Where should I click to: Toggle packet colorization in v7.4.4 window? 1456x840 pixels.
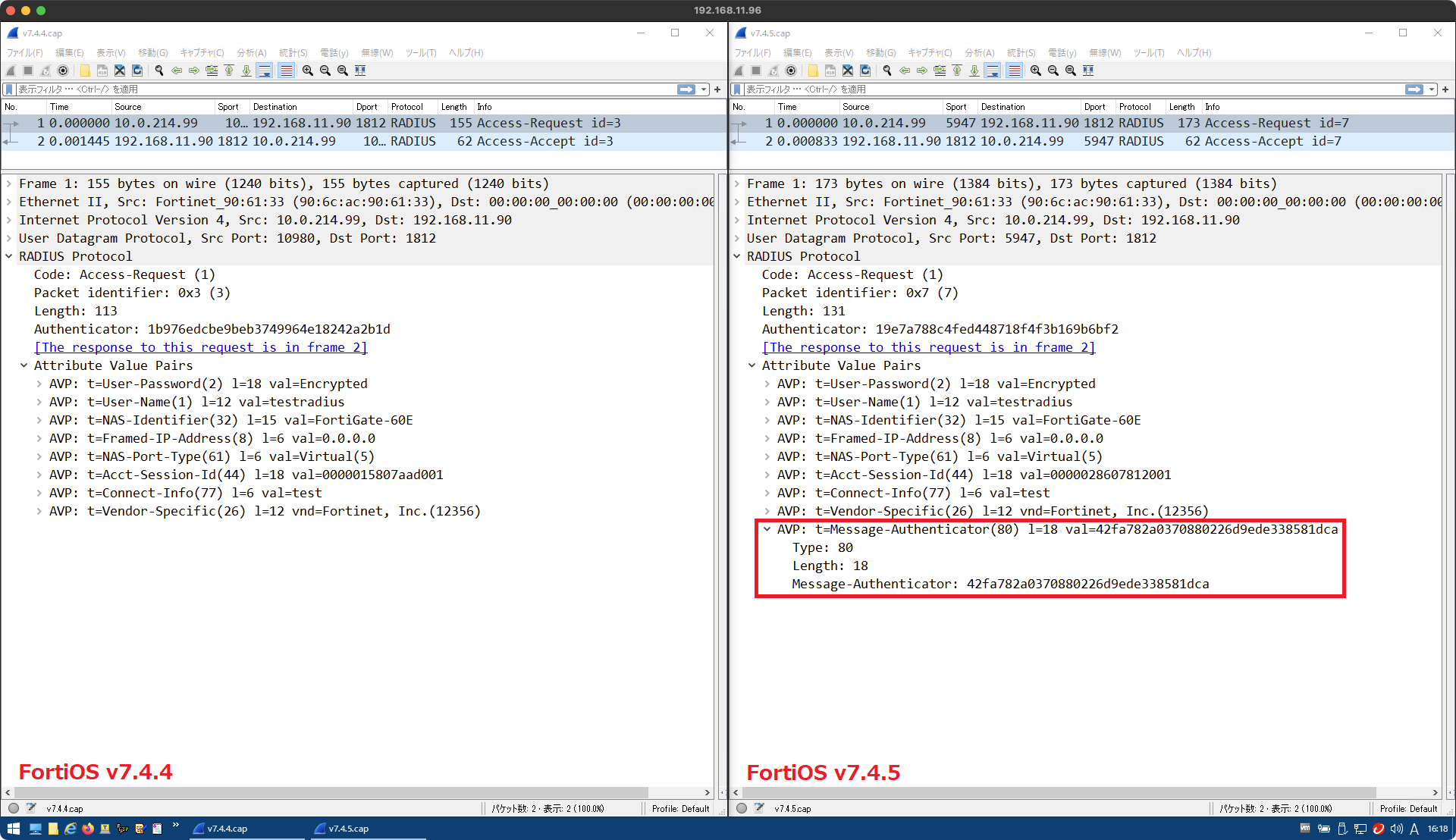tap(286, 71)
